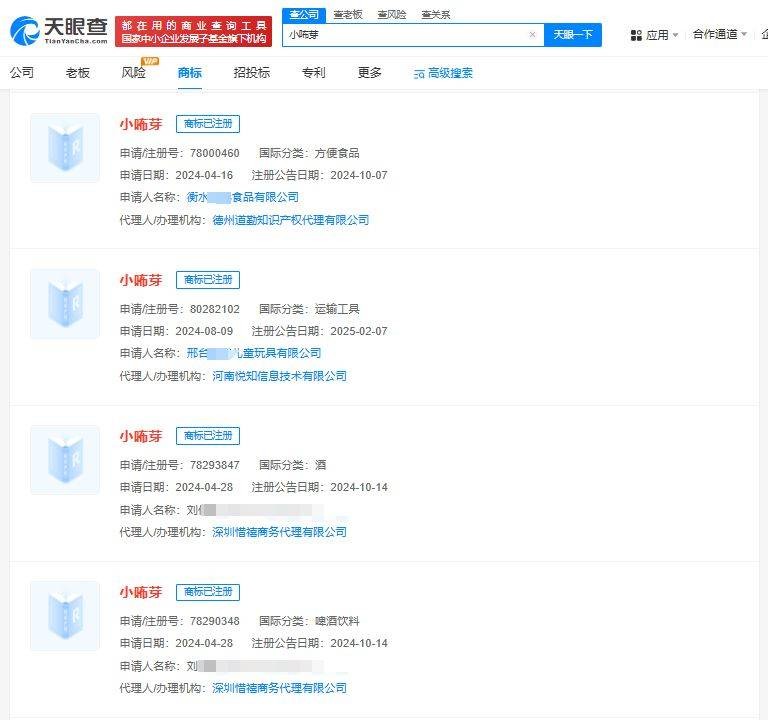Click announcement date 2024-10-07
The width and height of the screenshot is (768, 720).
359,175
